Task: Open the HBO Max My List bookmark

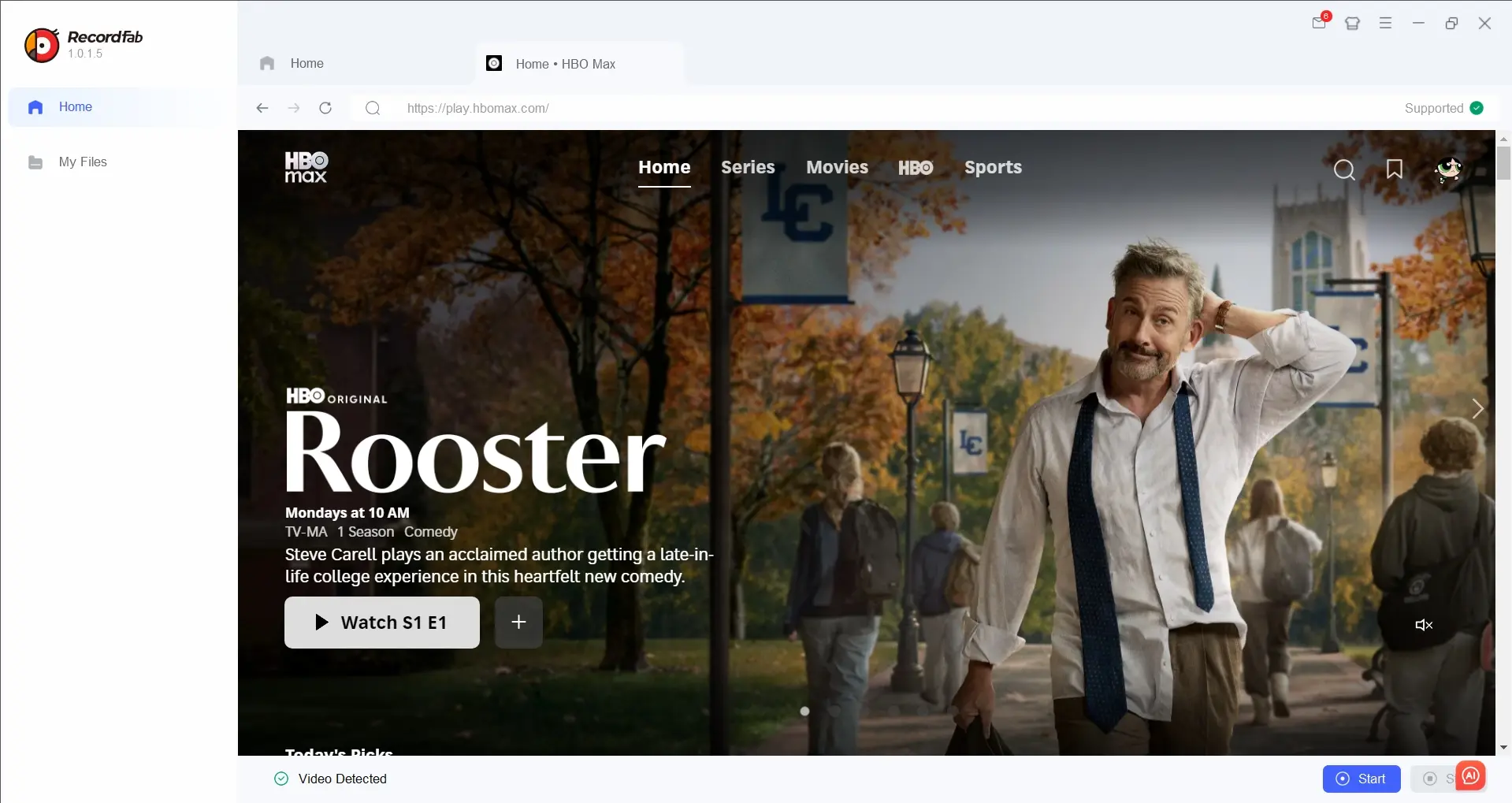Action: (x=1395, y=169)
